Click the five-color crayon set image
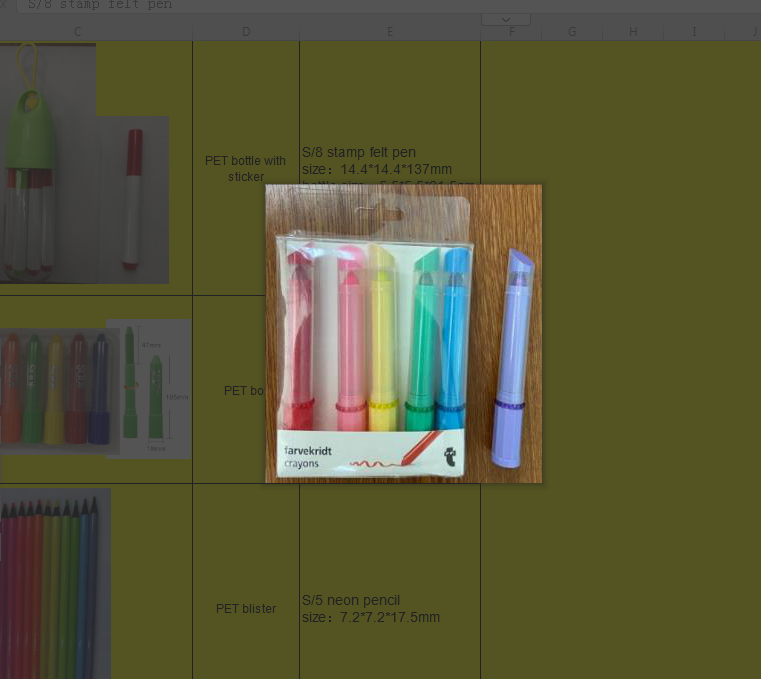This screenshot has height=679, width=761. coord(59,391)
